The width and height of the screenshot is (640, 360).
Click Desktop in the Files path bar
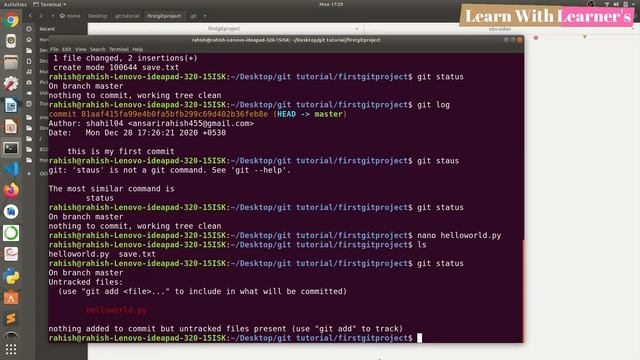(x=98, y=16)
